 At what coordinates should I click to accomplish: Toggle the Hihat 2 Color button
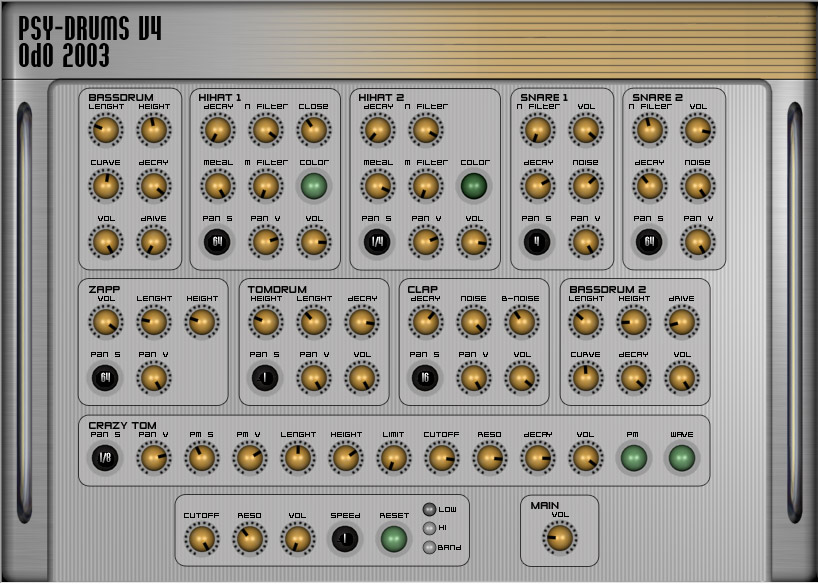pyautogui.click(x=474, y=186)
